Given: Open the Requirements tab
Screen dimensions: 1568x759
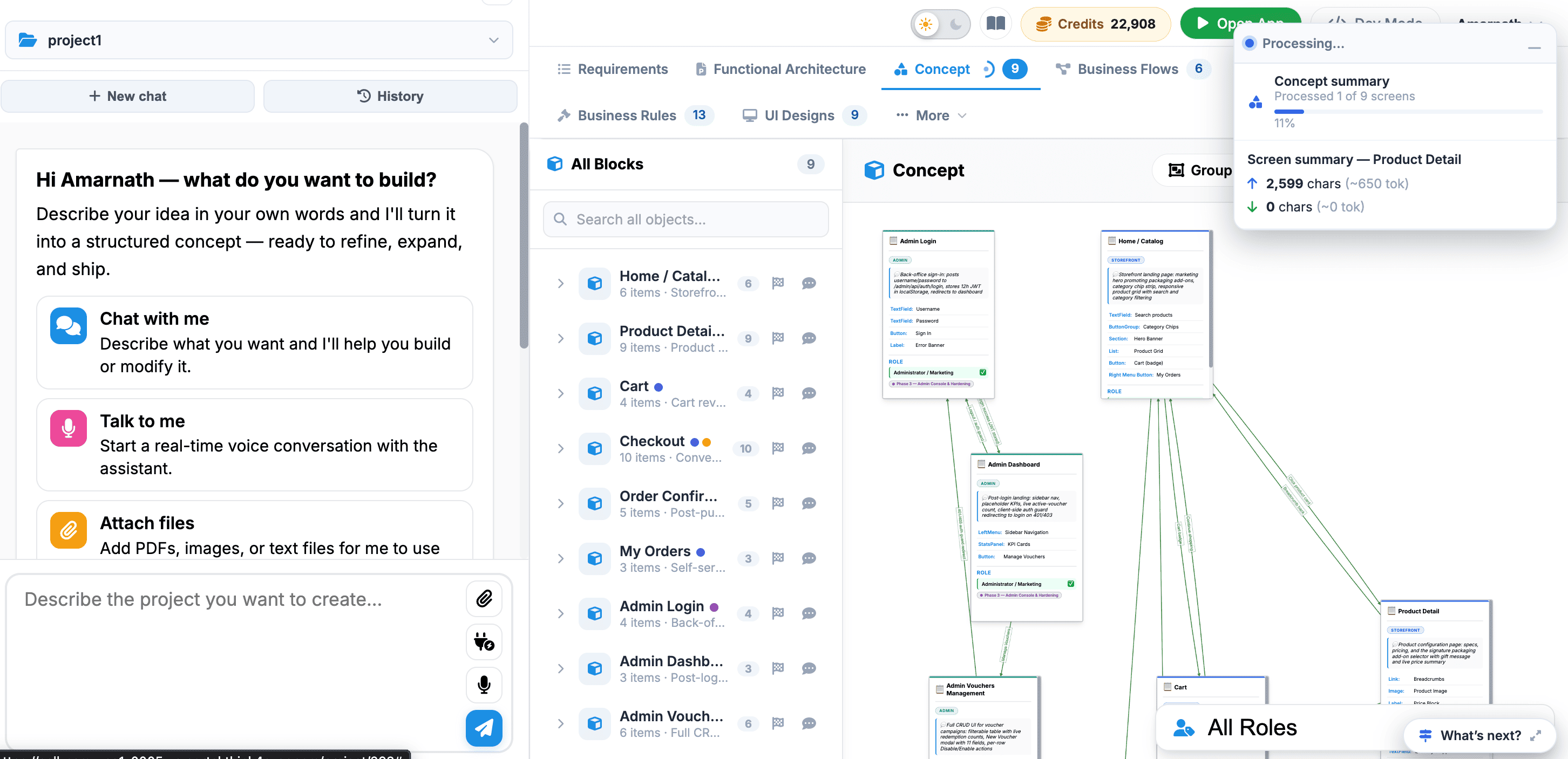Looking at the screenshot, I should point(612,70).
